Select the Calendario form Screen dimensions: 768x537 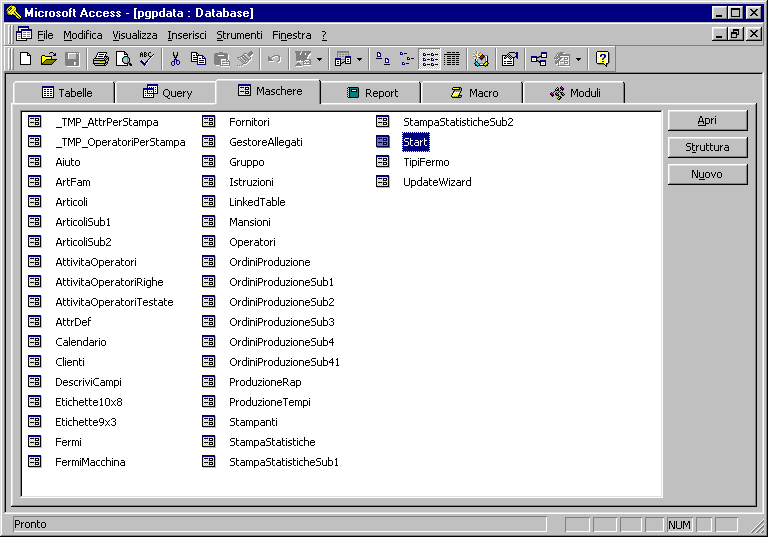pyautogui.click(x=81, y=342)
